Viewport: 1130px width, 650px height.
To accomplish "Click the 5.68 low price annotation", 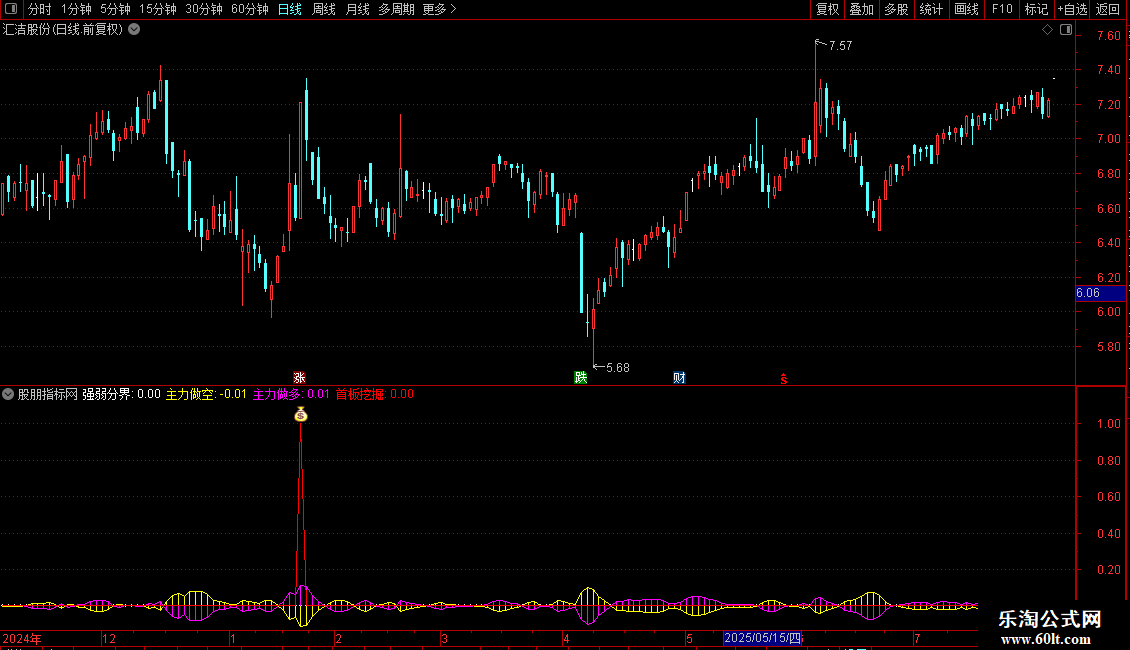I will (618, 368).
